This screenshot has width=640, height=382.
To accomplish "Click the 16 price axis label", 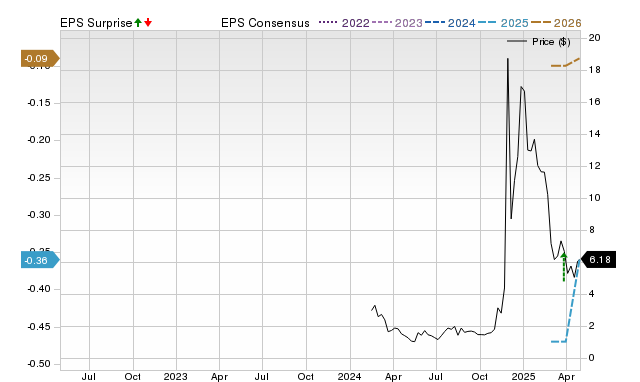I will (x=594, y=102).
